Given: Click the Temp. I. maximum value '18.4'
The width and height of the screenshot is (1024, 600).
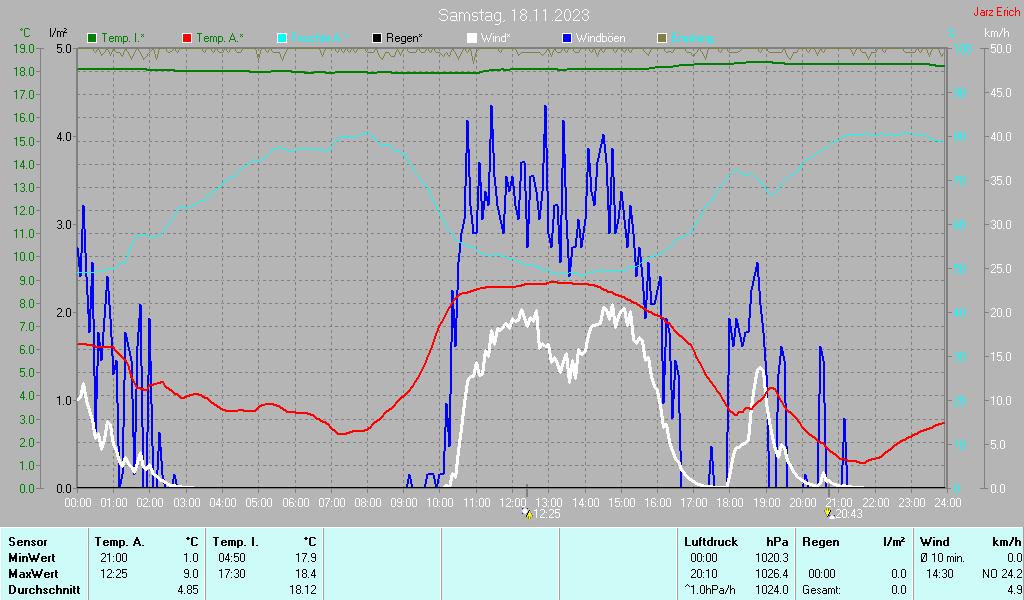Looking at the screenshot, I should click(306, 574).
